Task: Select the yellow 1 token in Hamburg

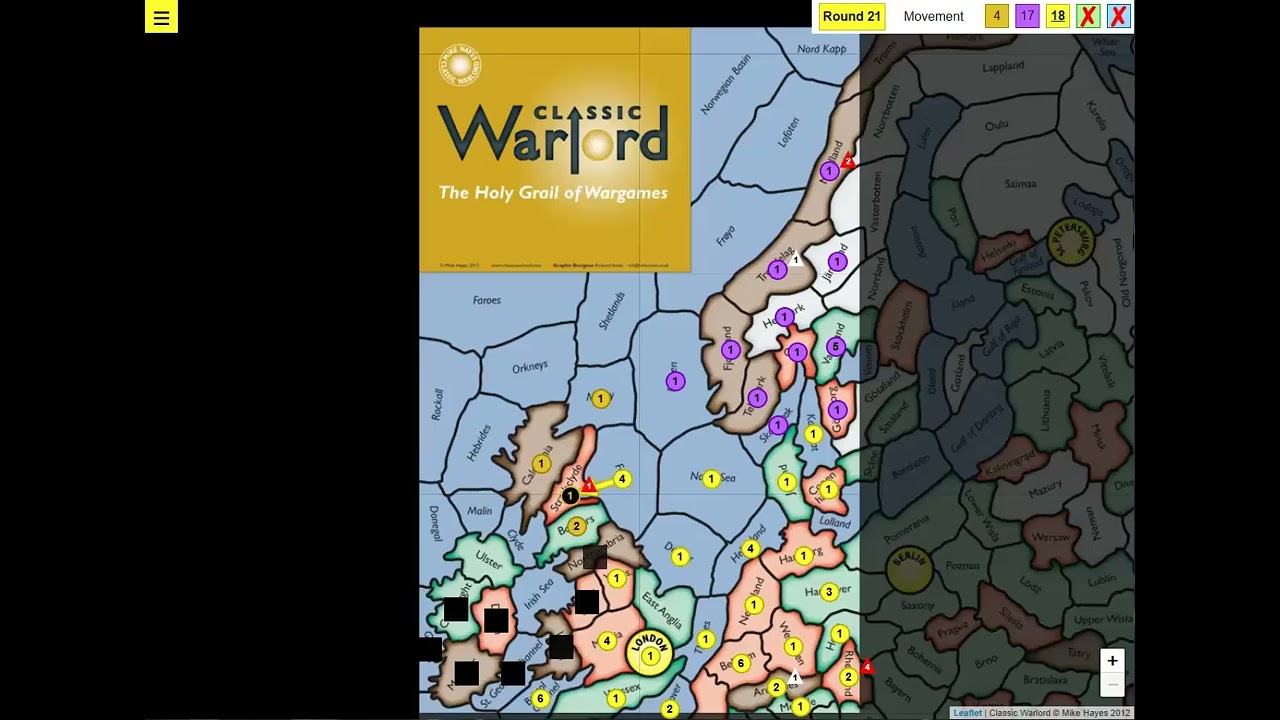Action: [x=803, y=556]
